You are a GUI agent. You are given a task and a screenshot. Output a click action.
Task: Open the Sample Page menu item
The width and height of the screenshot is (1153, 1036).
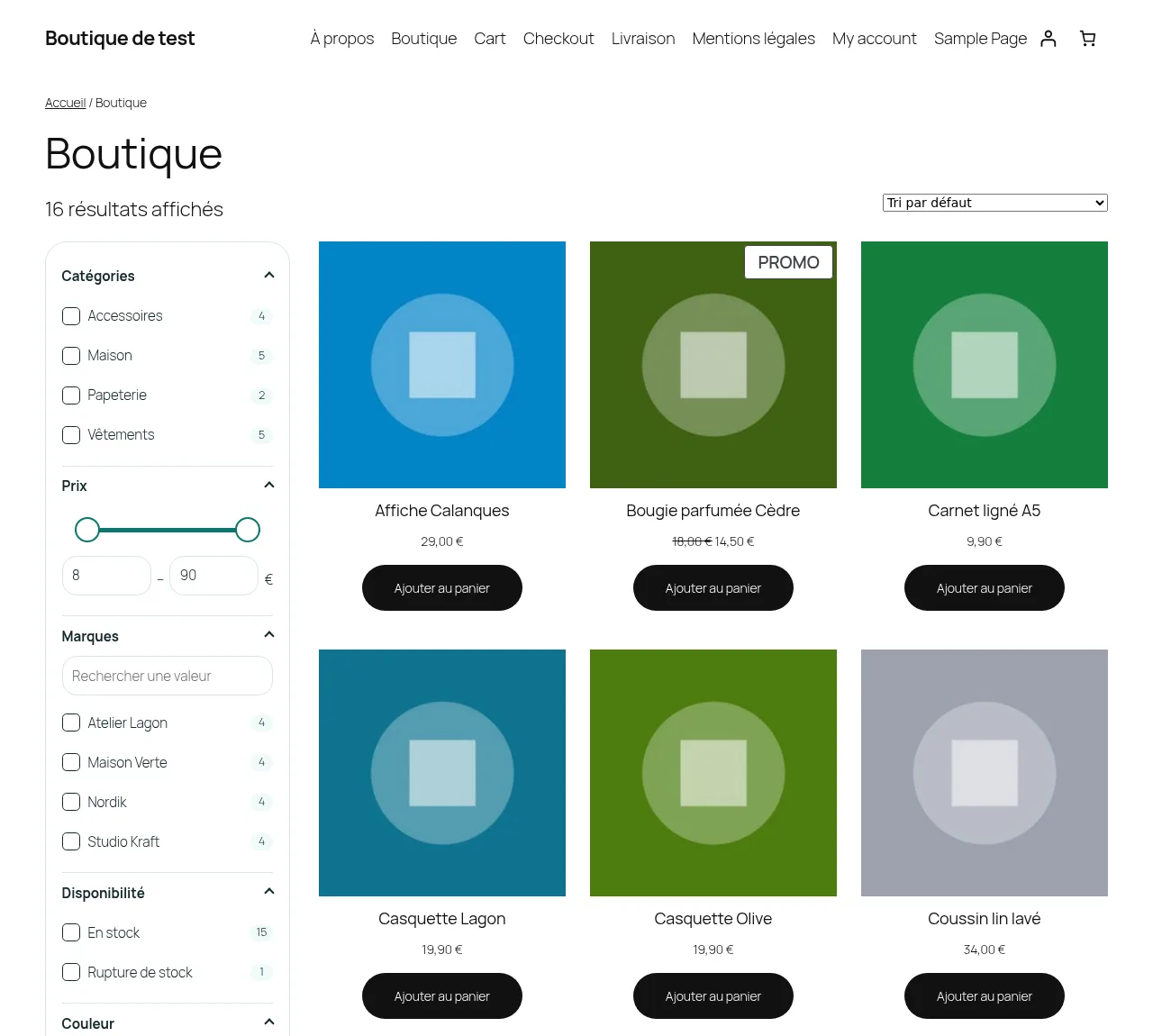[x=980, y=39]
